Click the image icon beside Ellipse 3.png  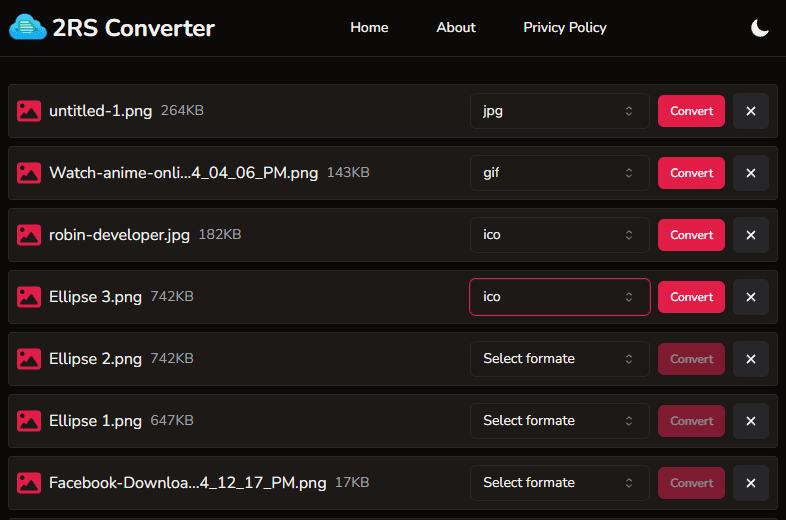29,297
